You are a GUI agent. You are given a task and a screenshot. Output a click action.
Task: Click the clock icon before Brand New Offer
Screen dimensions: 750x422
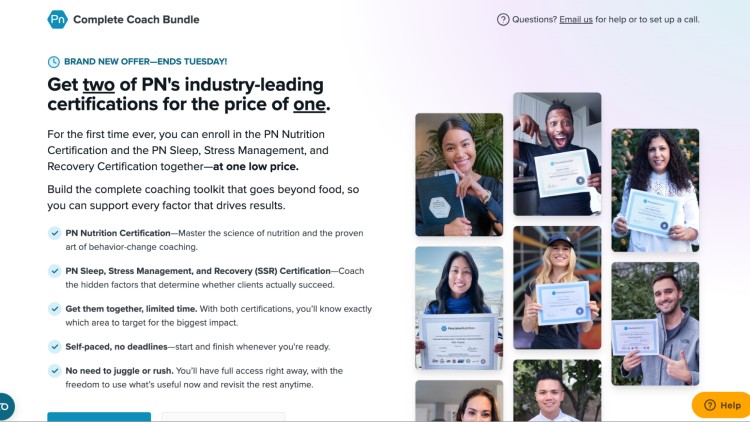pyautogui.click(x=54, y=62)
